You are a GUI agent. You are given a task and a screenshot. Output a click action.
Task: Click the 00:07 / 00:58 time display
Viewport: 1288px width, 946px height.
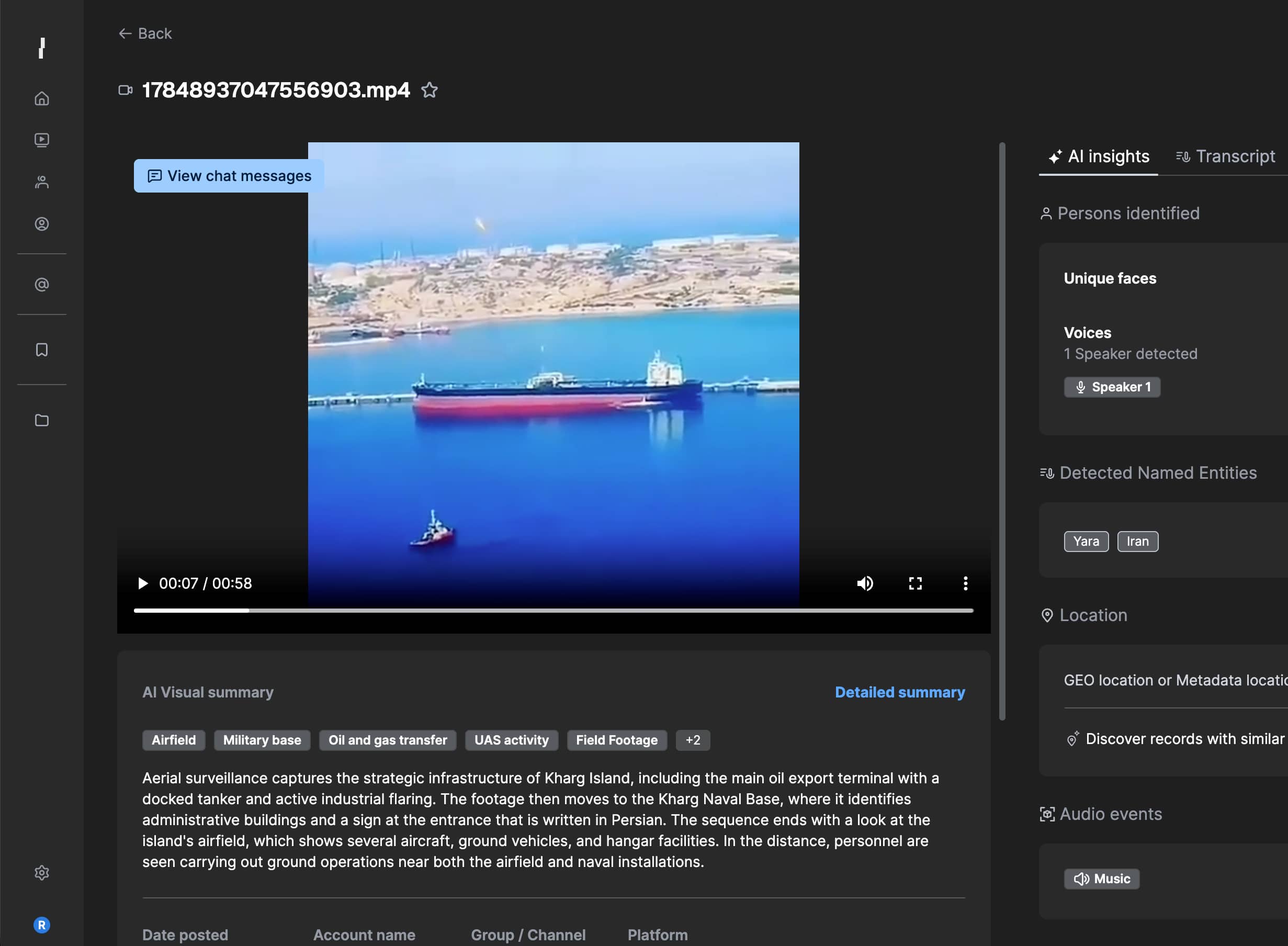206,583
